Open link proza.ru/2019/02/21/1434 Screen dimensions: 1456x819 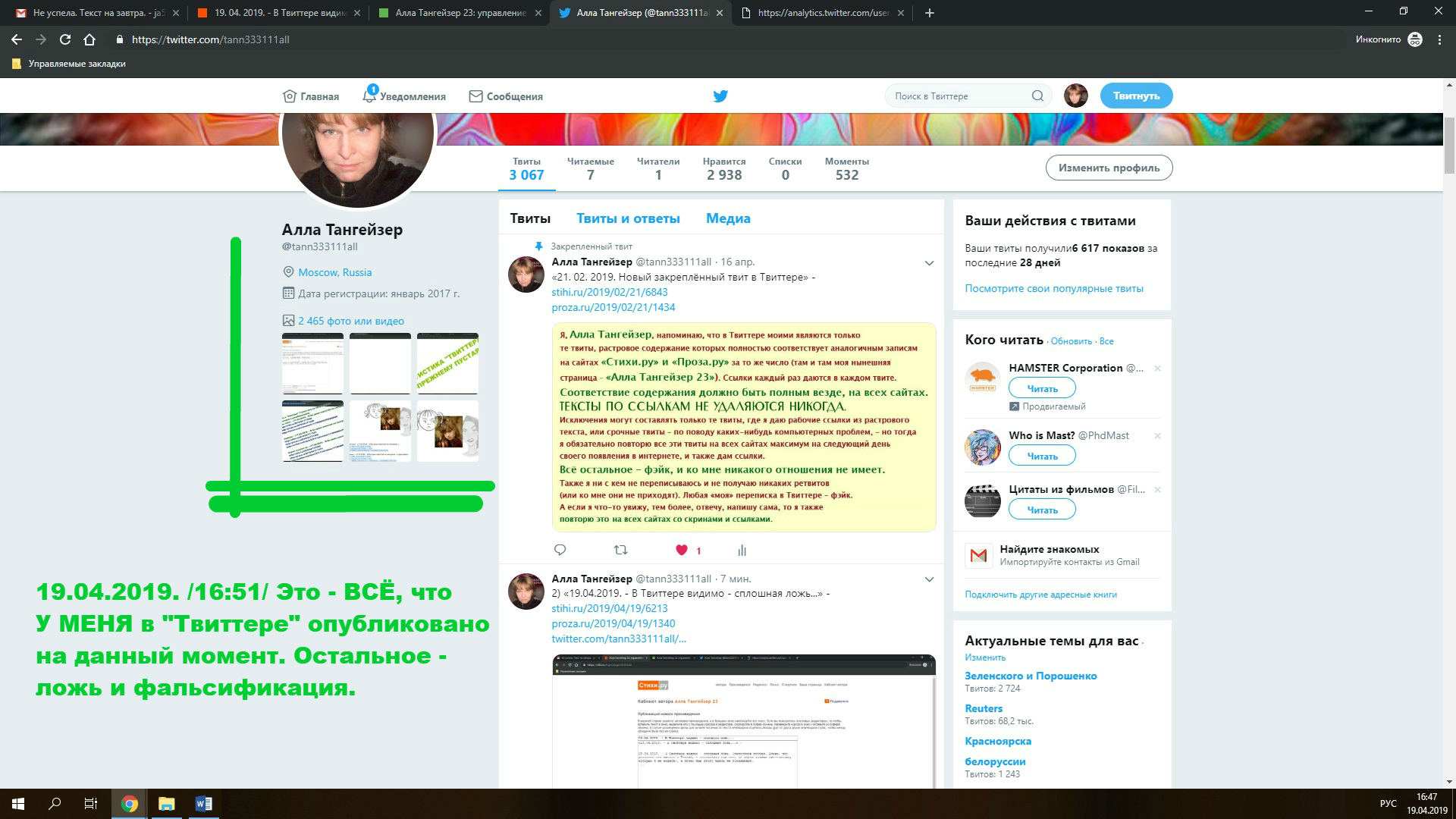(613, 307)
